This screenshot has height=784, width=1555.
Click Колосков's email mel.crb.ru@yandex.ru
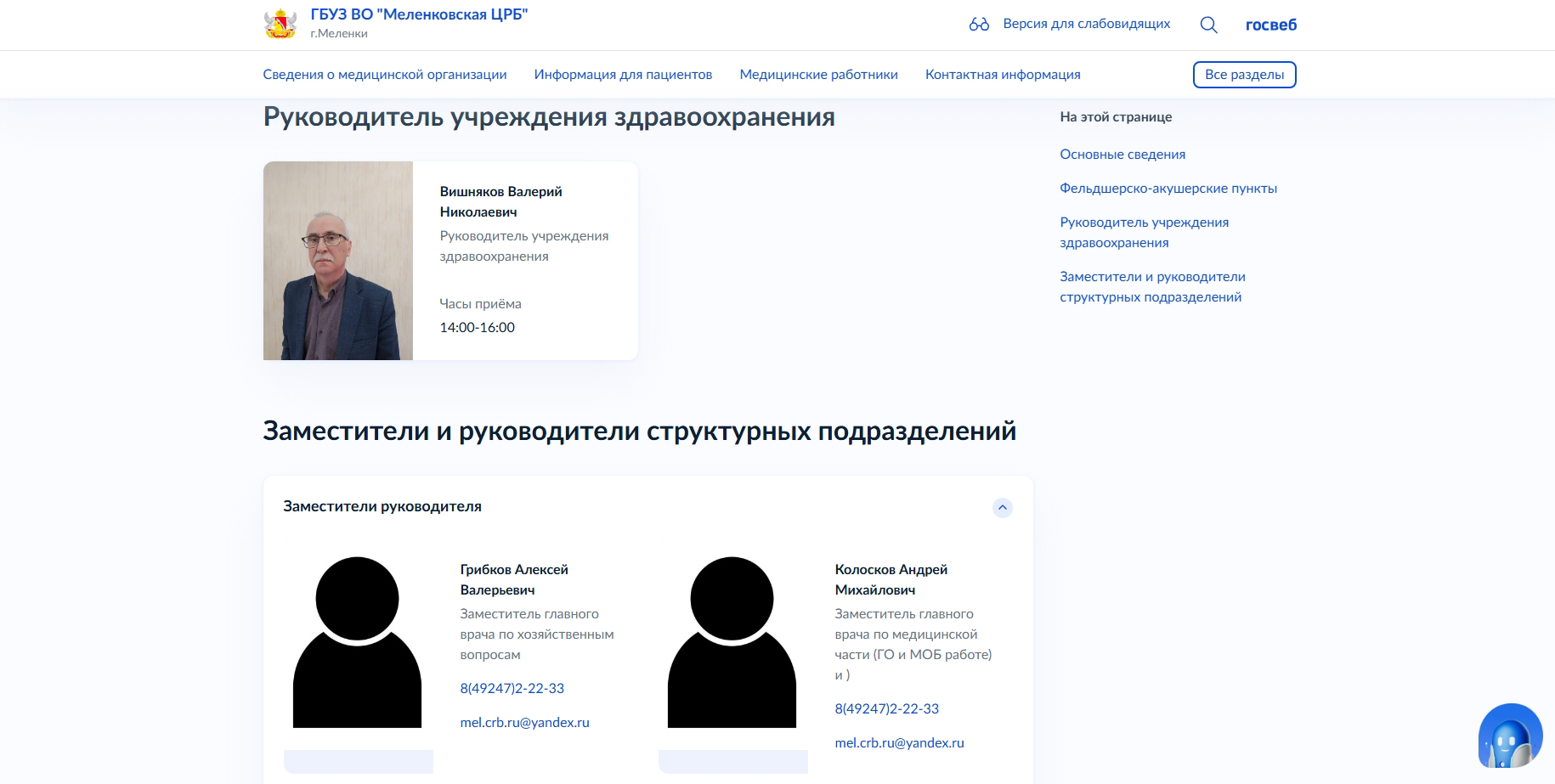point(899,743)
